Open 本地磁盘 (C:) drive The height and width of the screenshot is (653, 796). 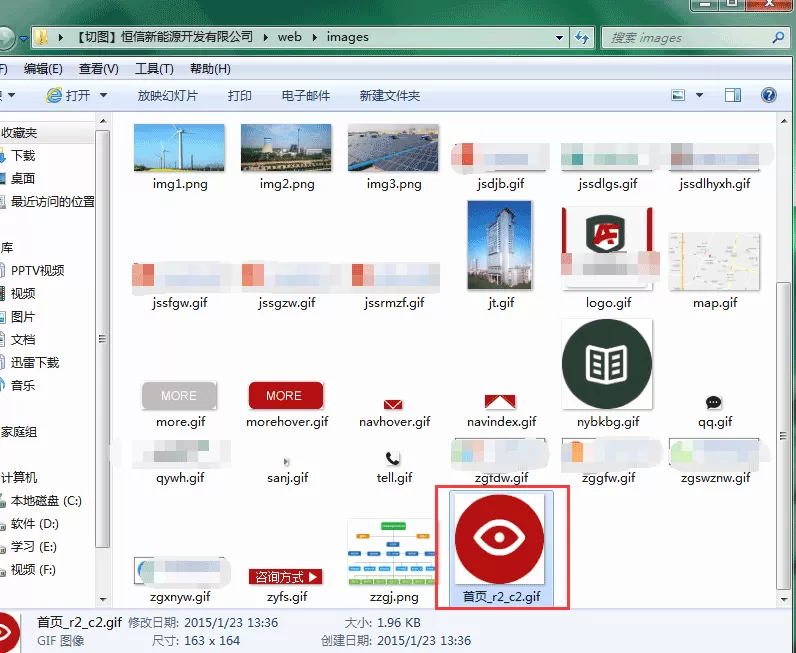coord(46,501)
